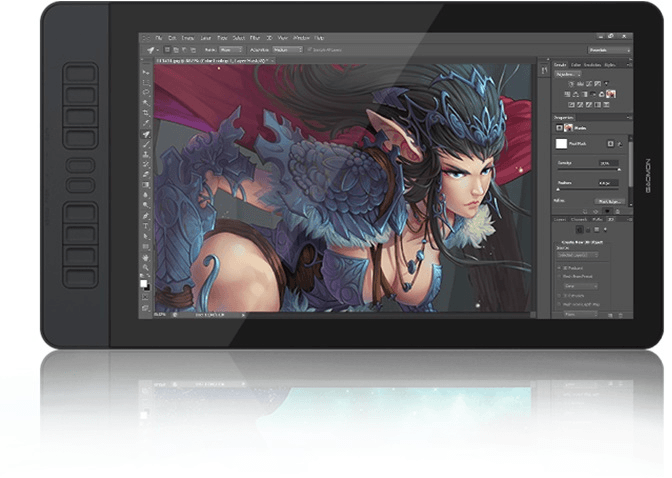This screenshot has height=478, width=672.
Task: Click the Feather slider handle
Action: [558, 189]
